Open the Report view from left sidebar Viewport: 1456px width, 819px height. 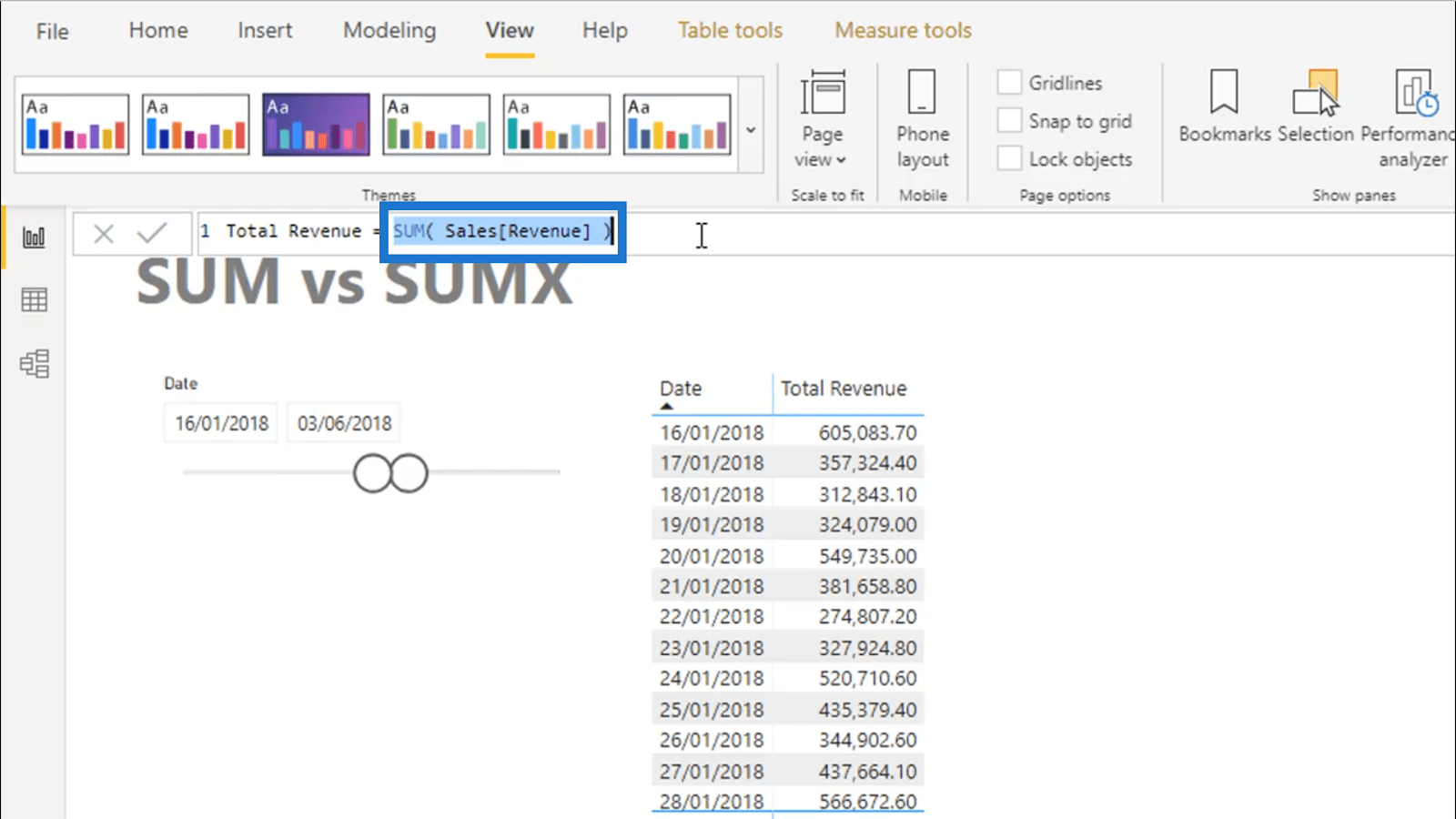34,238
